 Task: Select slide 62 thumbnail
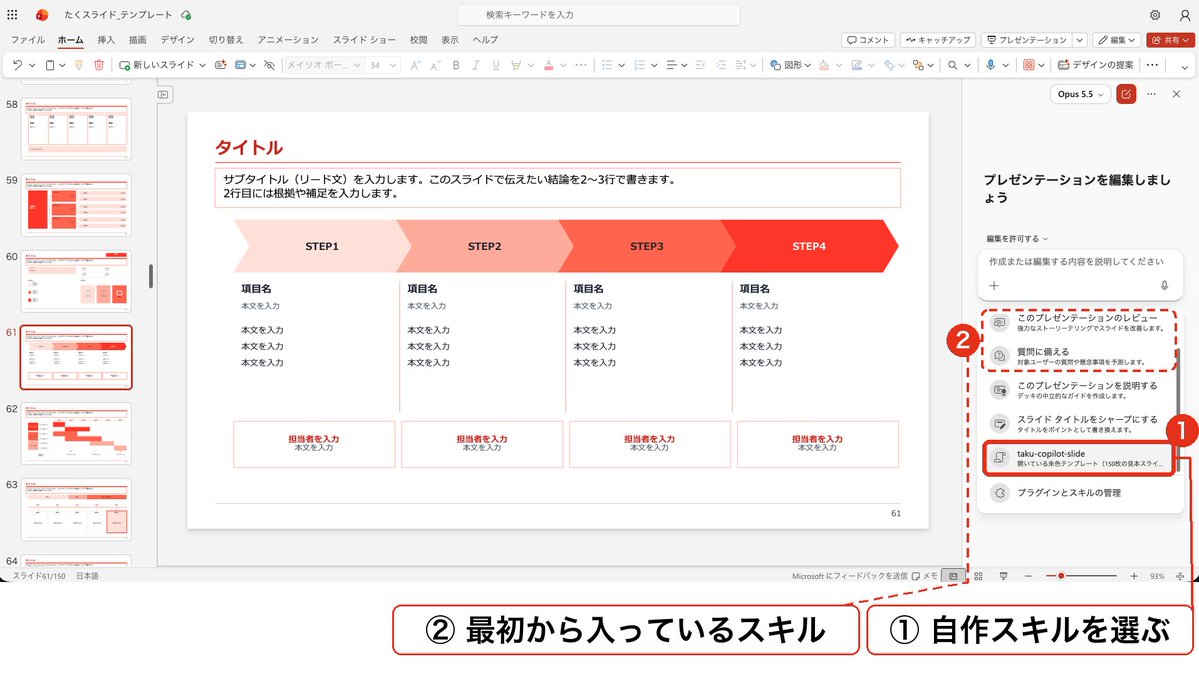76,434
